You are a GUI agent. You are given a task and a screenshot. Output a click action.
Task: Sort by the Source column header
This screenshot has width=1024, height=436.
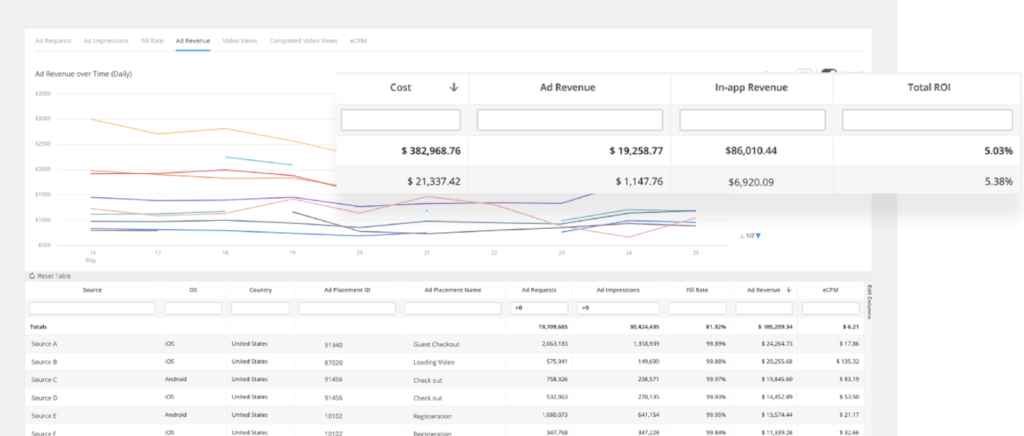[92, 290]
